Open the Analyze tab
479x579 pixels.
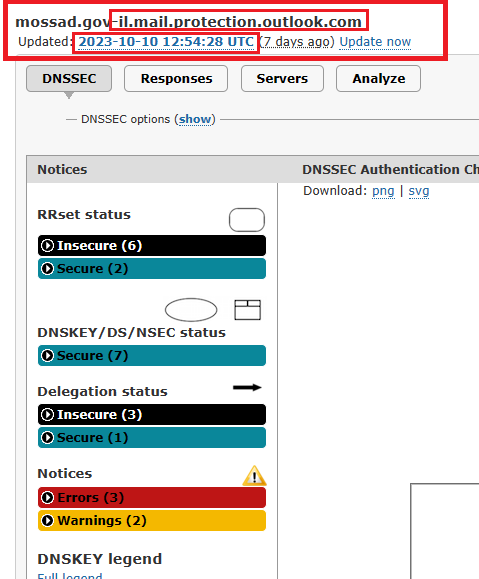[378, 79]
